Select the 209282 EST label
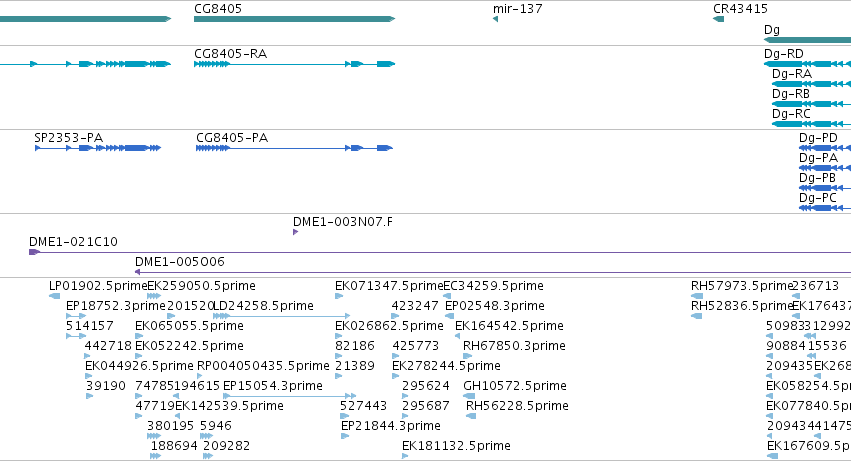The width and height of the screenshot is (851, 461). pos(227,447)
